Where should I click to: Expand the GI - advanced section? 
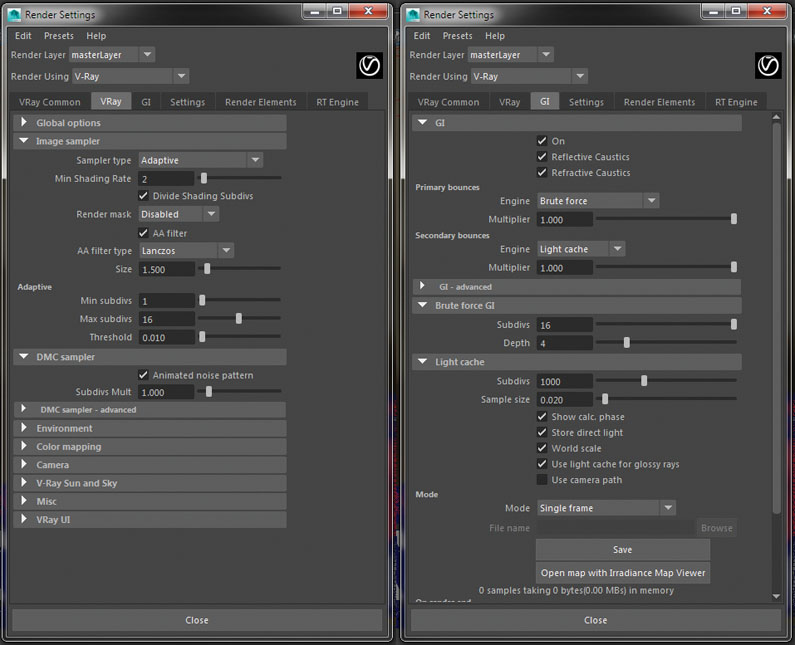click(577, 287)
